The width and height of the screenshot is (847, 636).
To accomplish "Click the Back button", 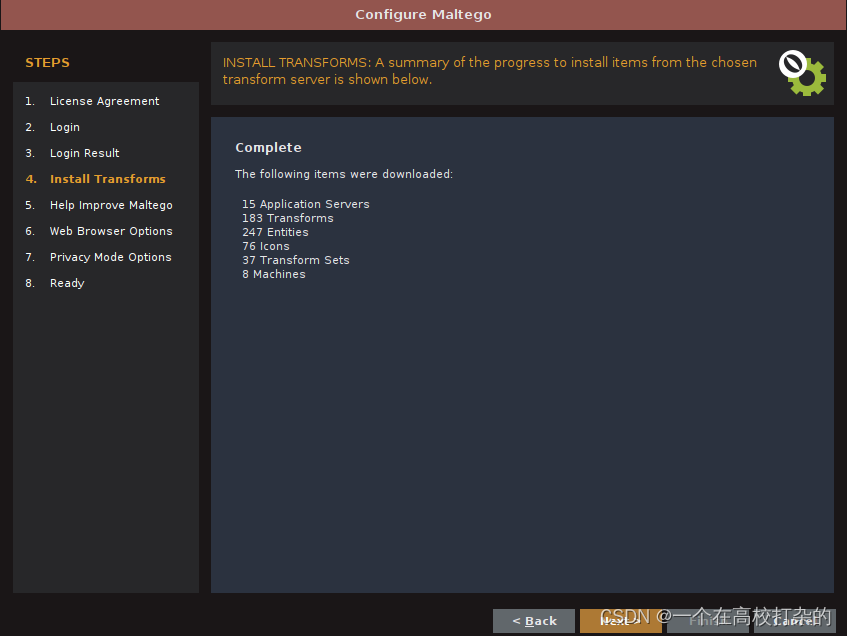I will tap(534, 621).
